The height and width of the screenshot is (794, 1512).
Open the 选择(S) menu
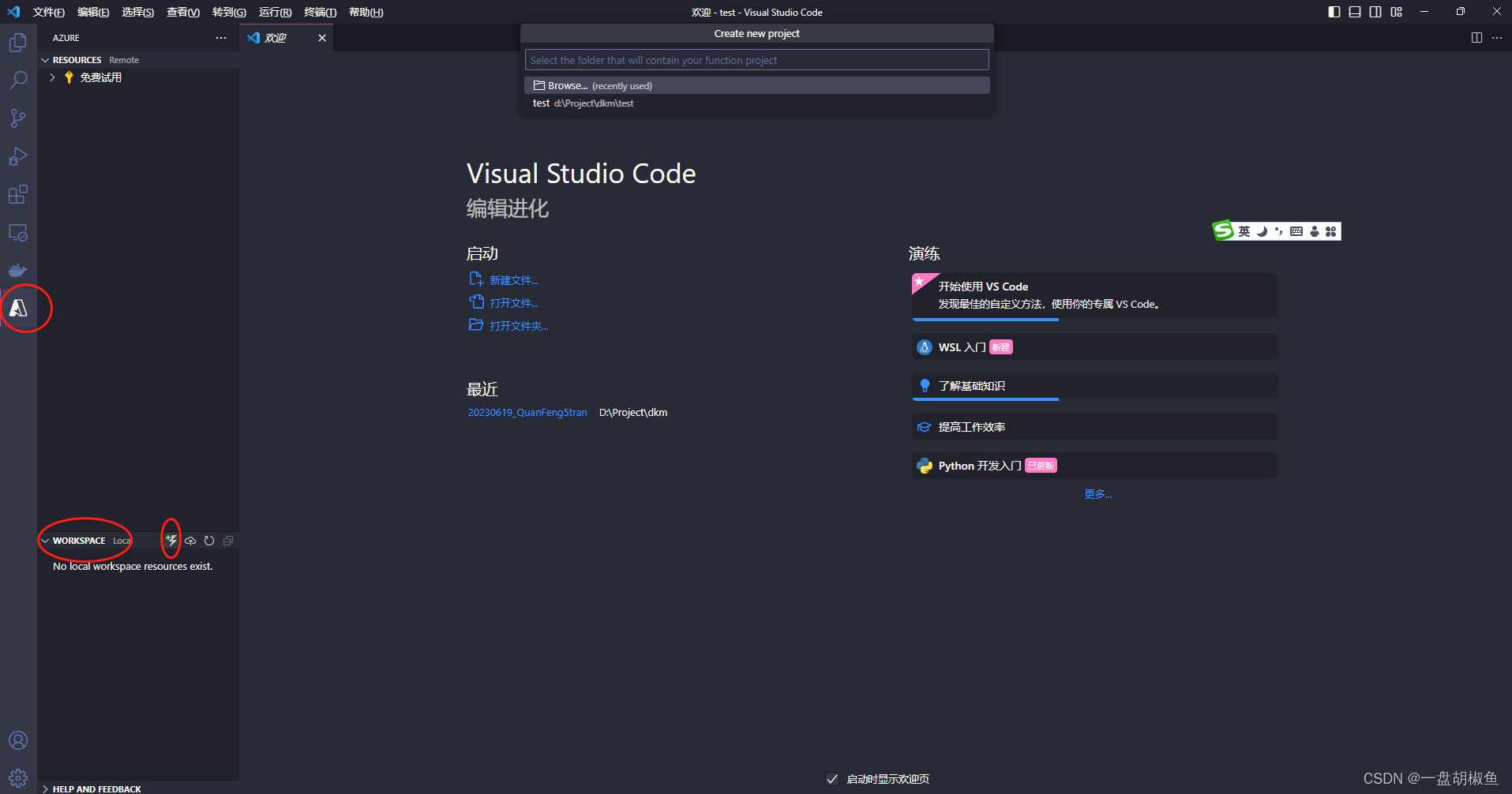[x=138, y=12]
